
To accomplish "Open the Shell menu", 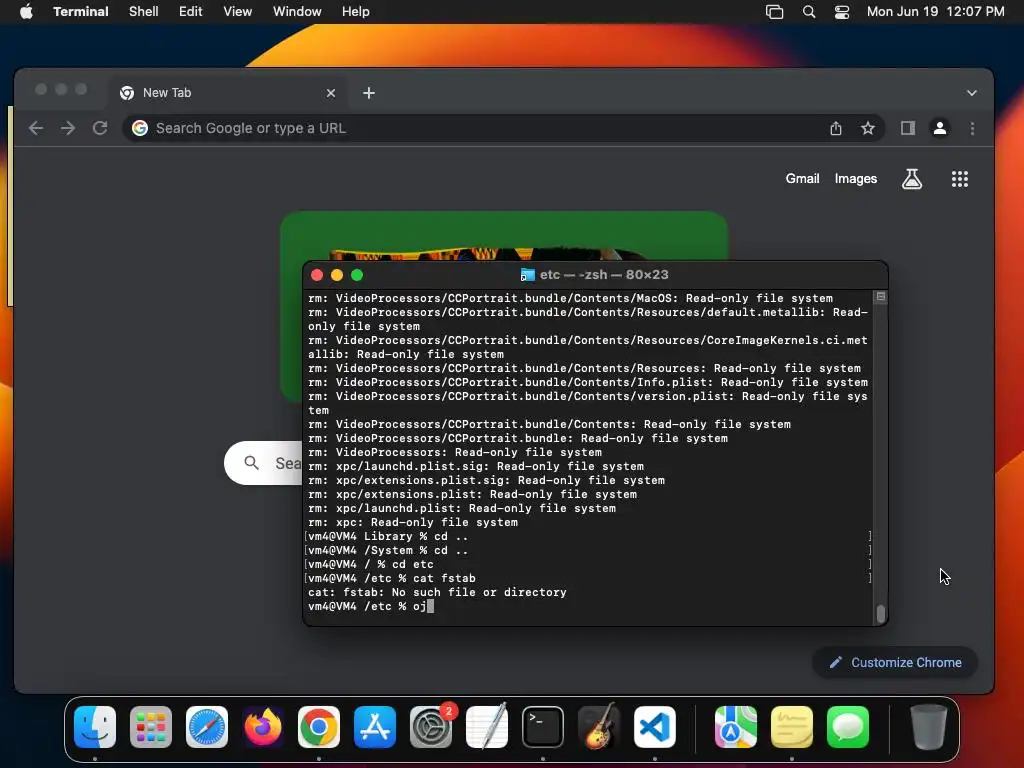I will coord(144,12).
